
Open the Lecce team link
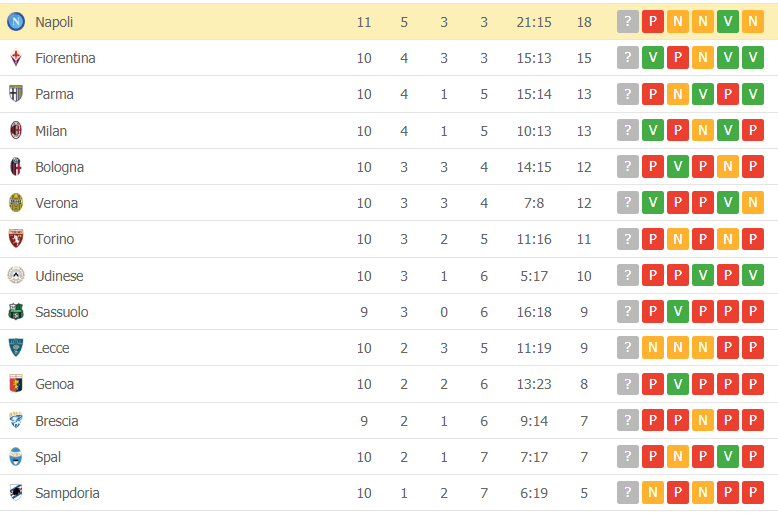(x=52, y=348)
